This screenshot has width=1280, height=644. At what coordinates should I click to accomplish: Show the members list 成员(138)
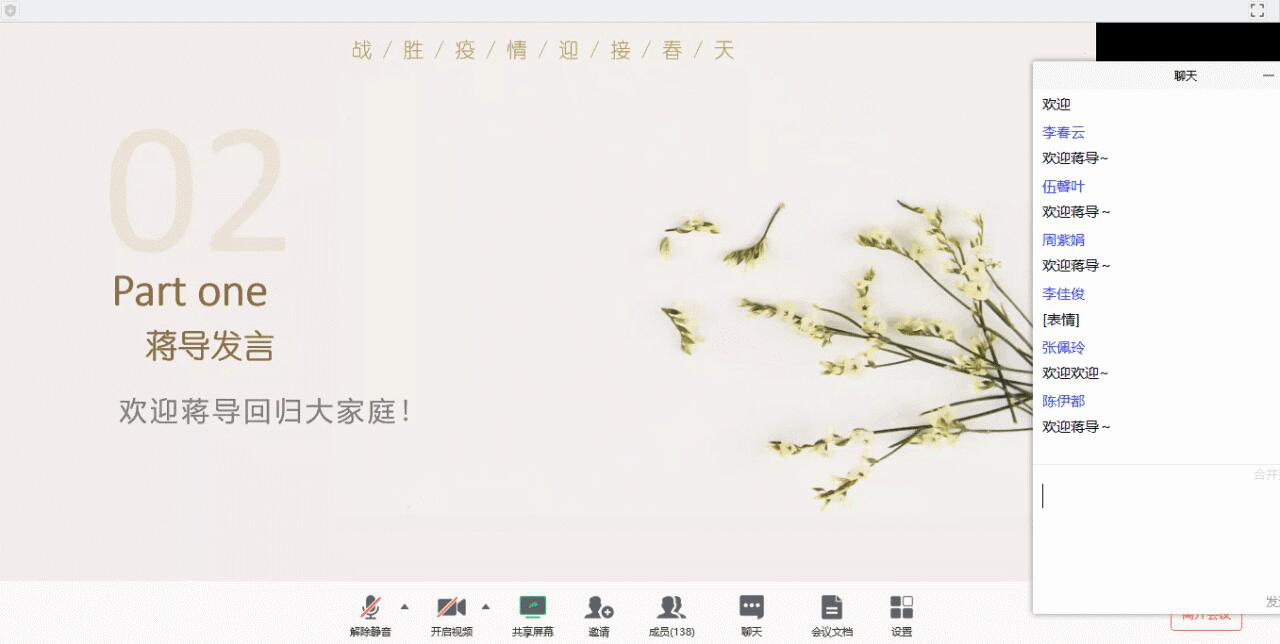(671, 608)
